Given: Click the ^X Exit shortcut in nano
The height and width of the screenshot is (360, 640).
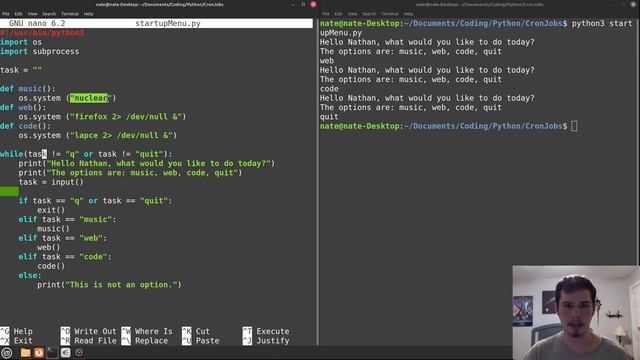Looking at the screenshot, I should (x=17, y=340).
